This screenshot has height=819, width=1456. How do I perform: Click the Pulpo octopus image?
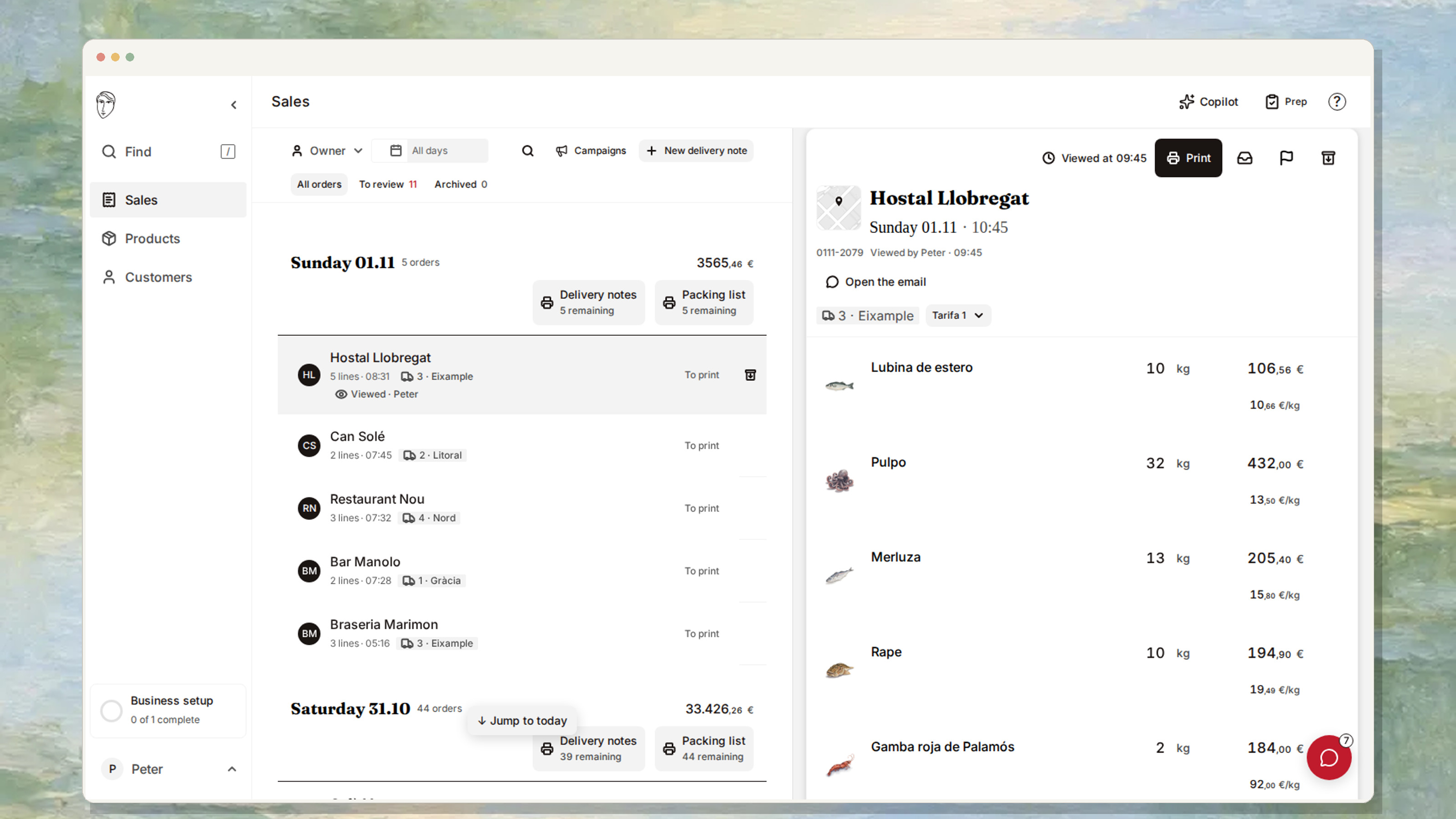point(839,481)
